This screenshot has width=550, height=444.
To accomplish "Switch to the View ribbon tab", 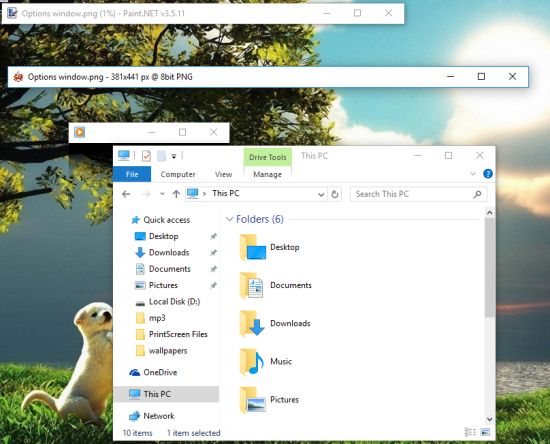I will pyautogui.click(x=223, y=174).
